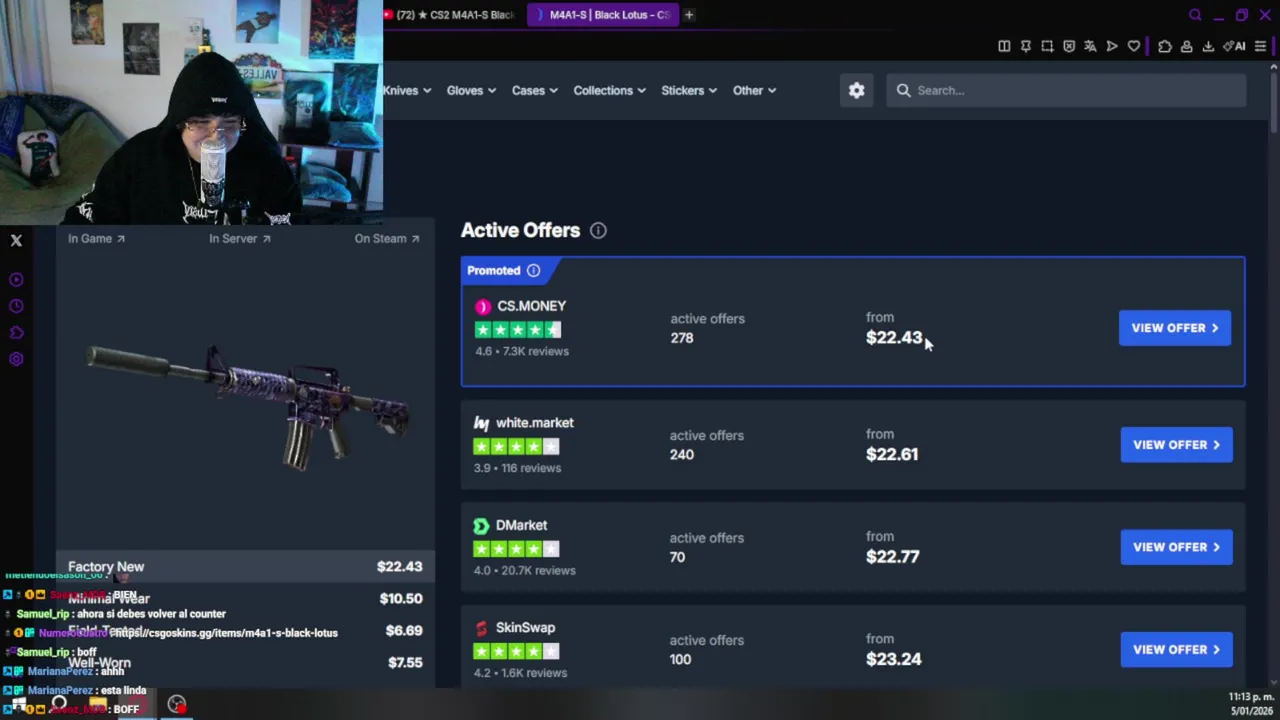Open the In Server link

240,239
